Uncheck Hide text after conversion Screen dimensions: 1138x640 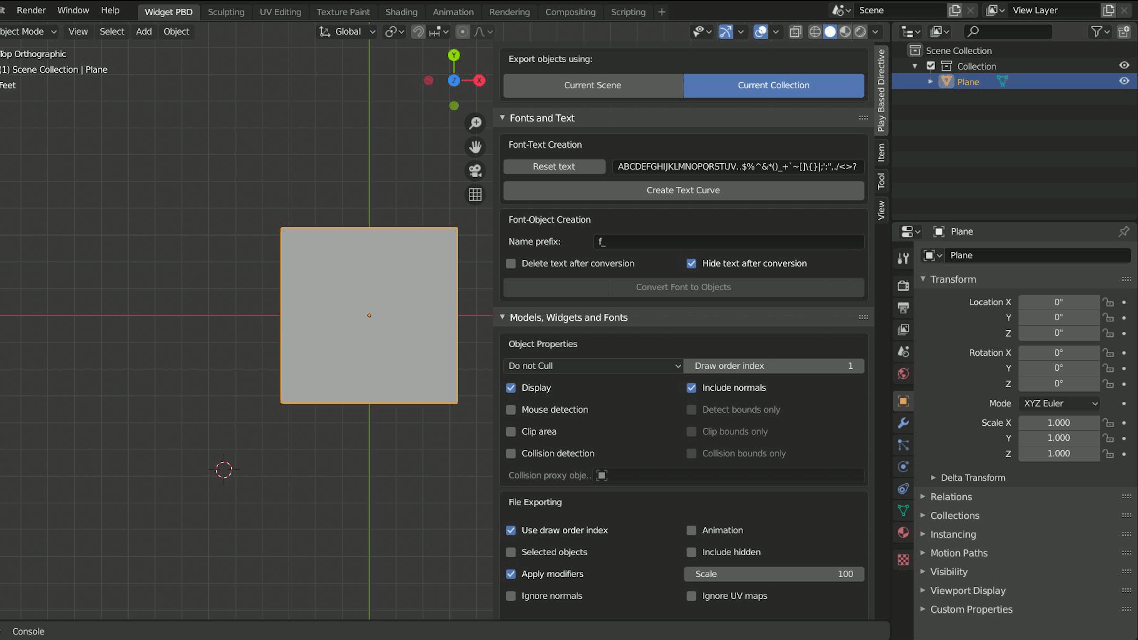point(691,264)
